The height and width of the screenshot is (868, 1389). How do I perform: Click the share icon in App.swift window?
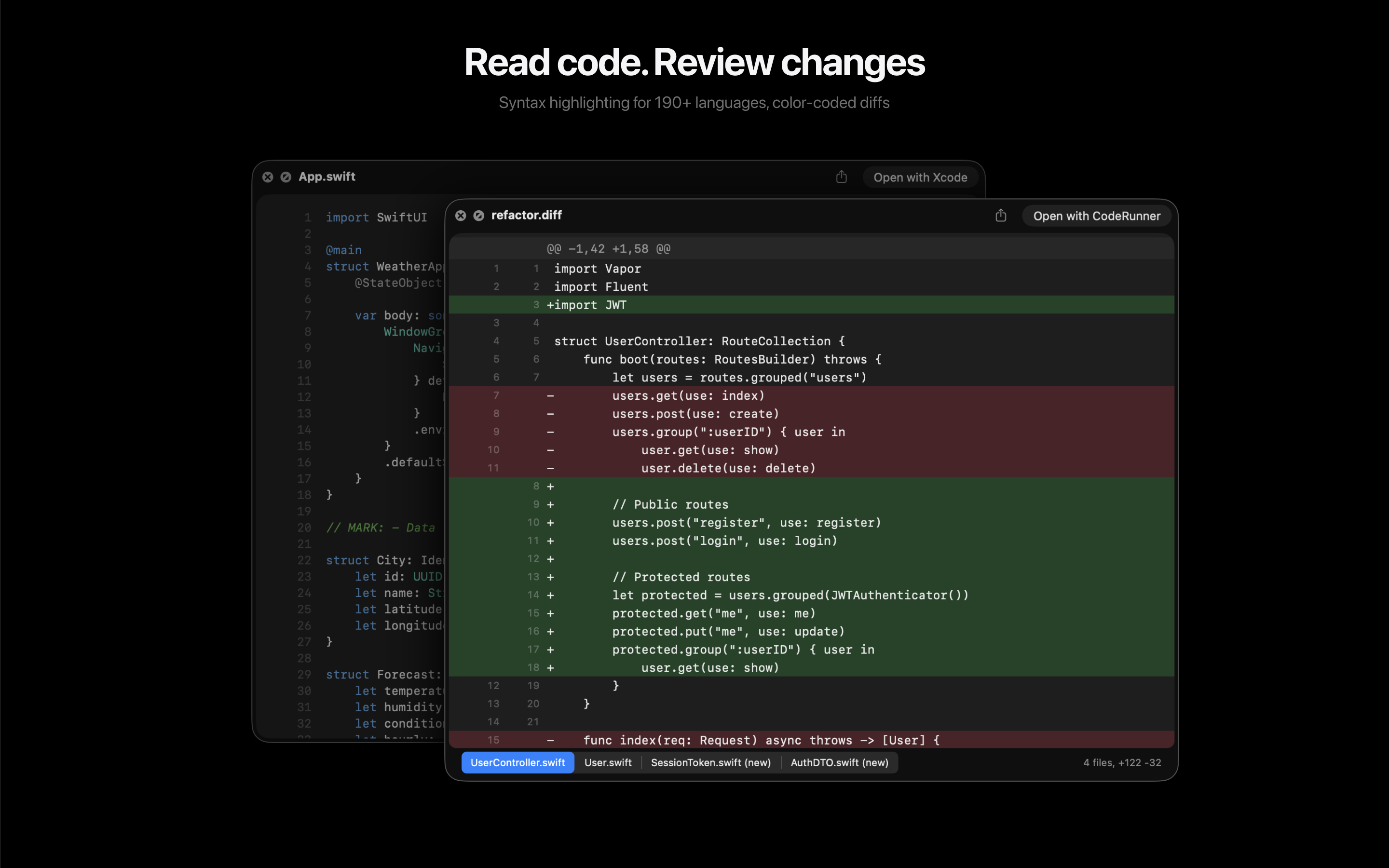[x=842, y=177]
